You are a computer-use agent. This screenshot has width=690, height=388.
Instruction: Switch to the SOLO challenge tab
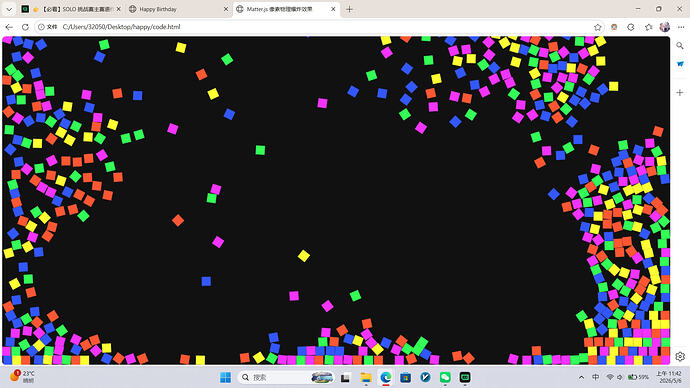point(70,9)
